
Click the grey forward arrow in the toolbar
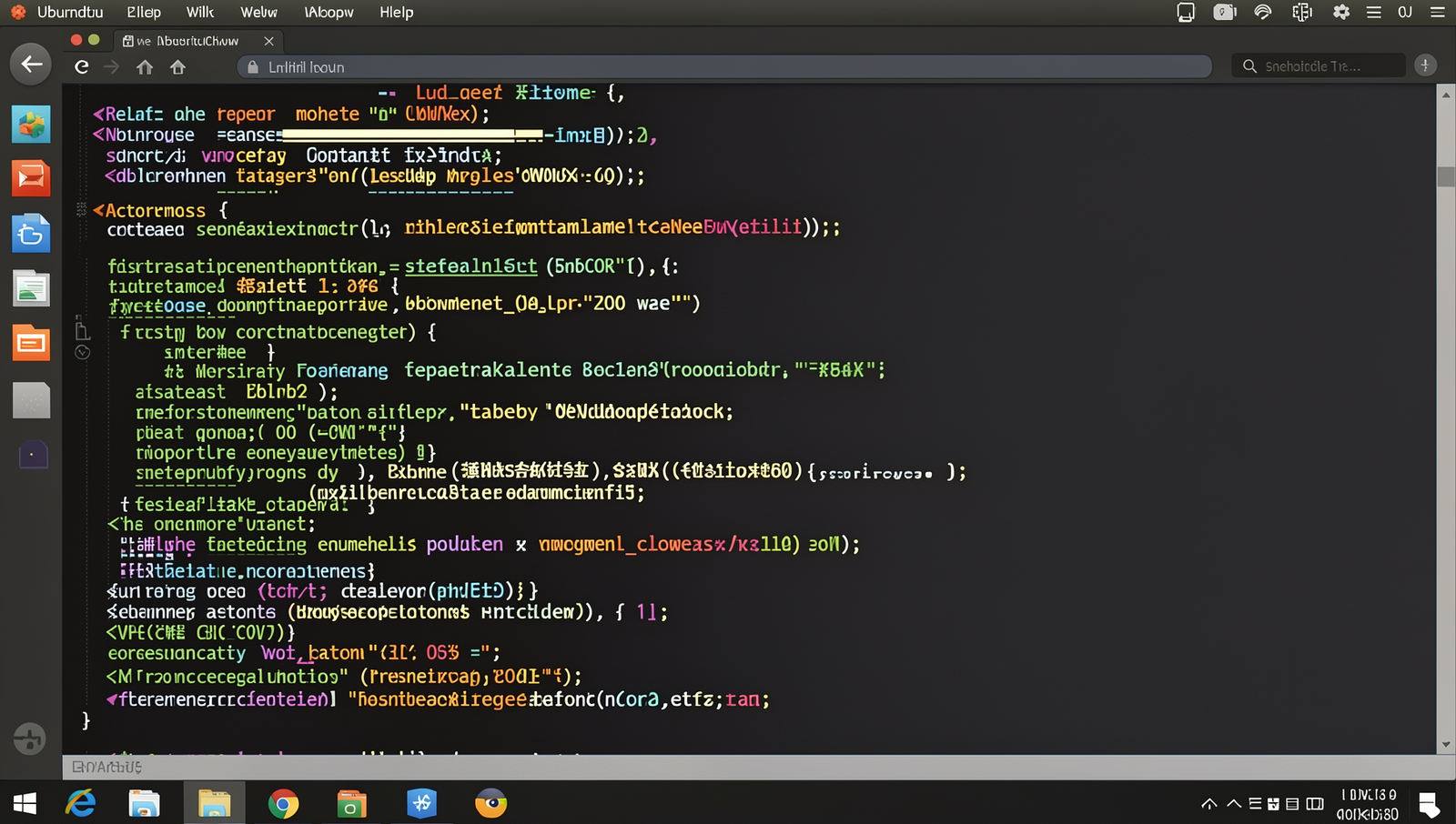[112, 66]
